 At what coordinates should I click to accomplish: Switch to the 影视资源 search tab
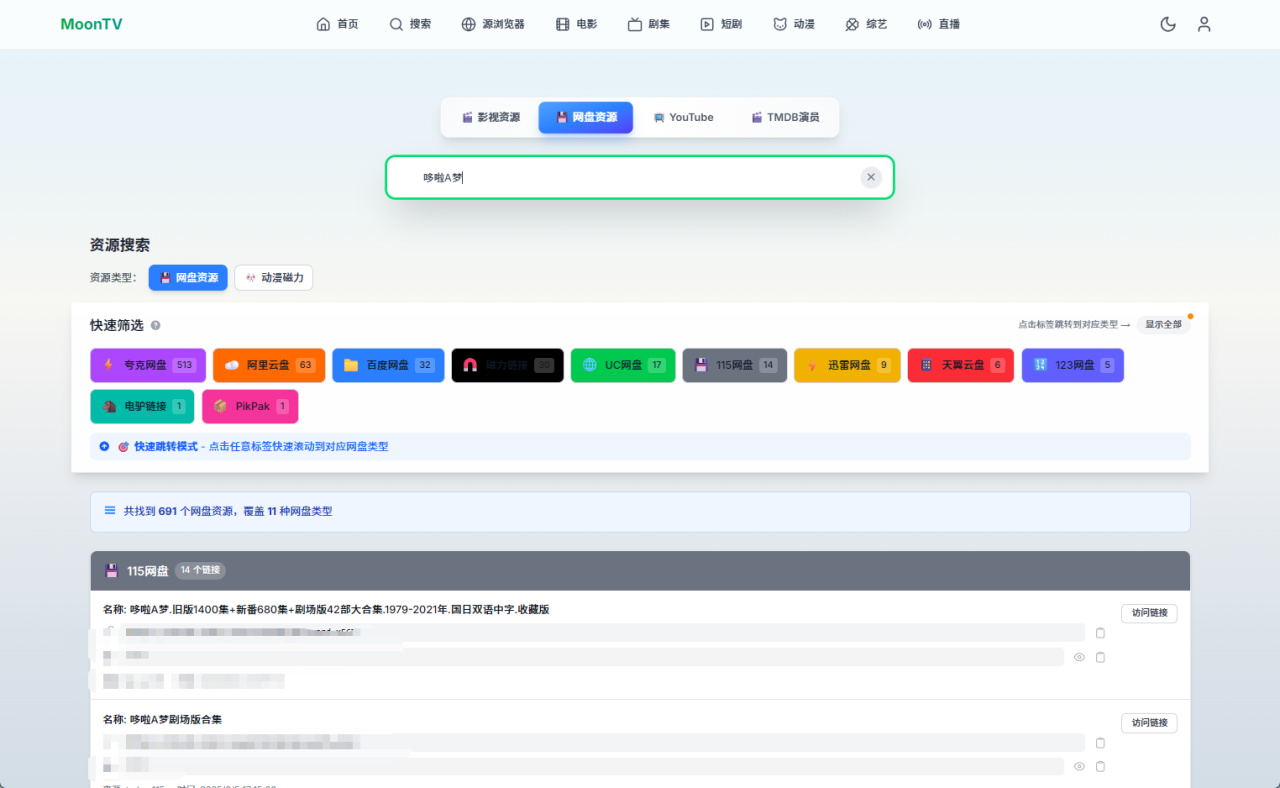tap(491, 117)
